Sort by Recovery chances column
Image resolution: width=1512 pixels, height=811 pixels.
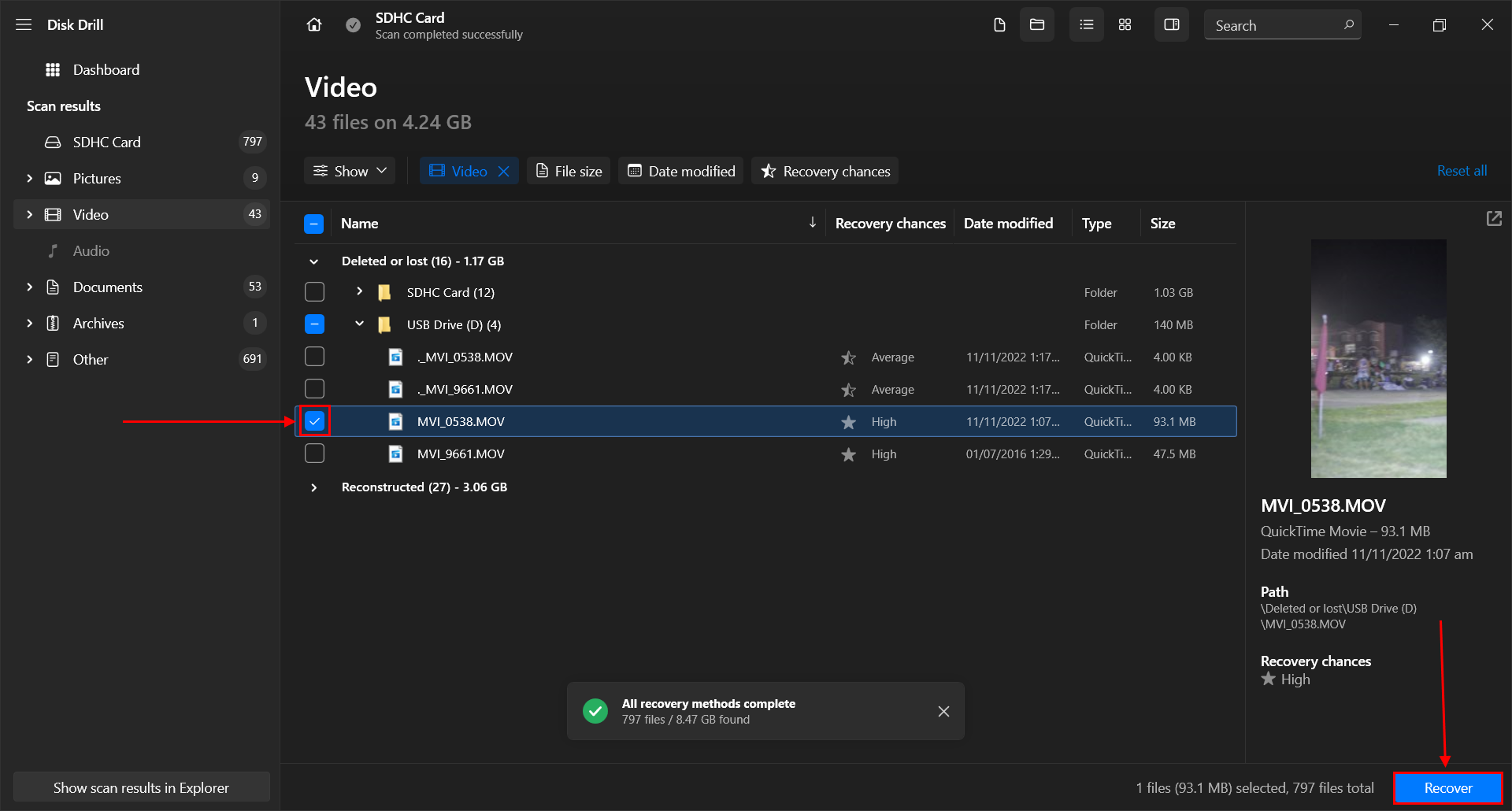coord(890,224)
